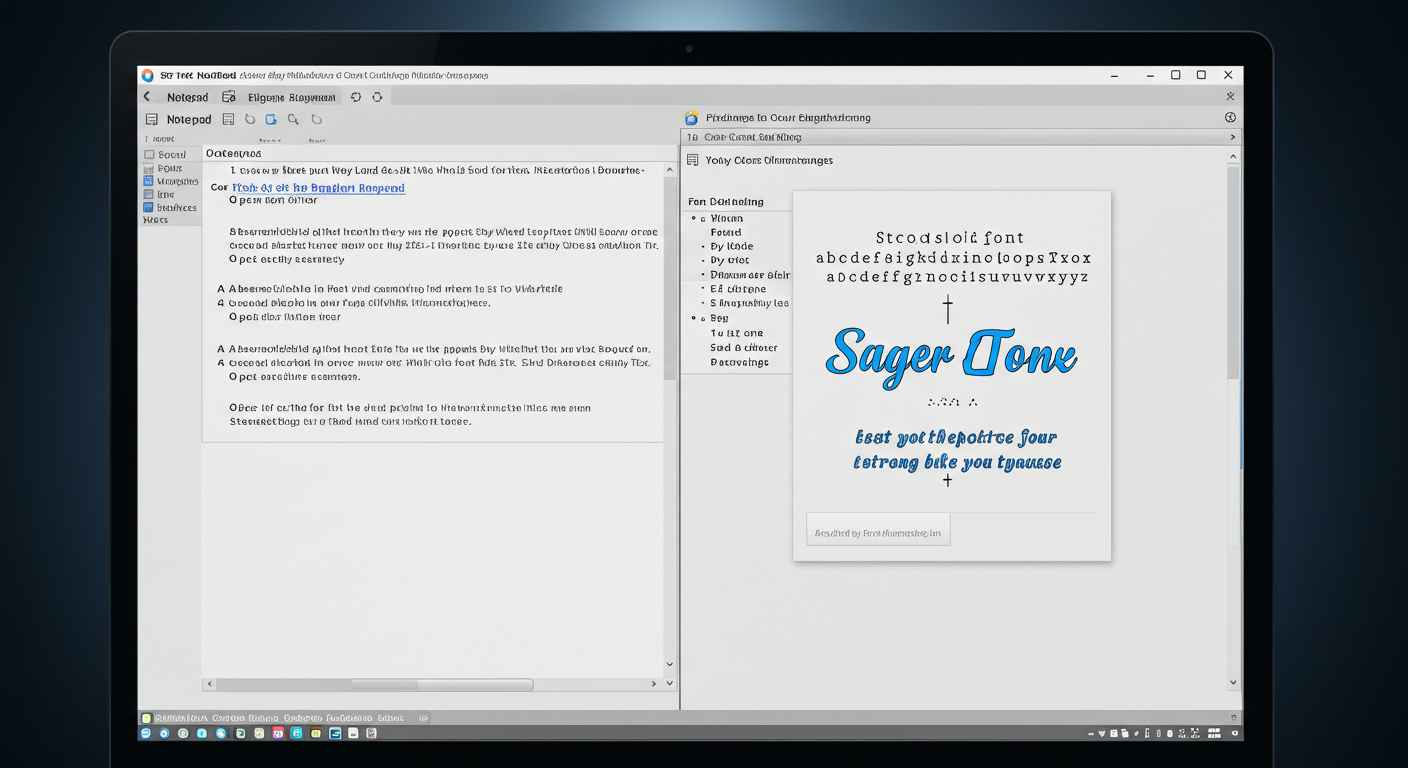This screenshot has height=768, width=1408.
Task: Click the back arrow at the top left
Action: coord(146,97)
